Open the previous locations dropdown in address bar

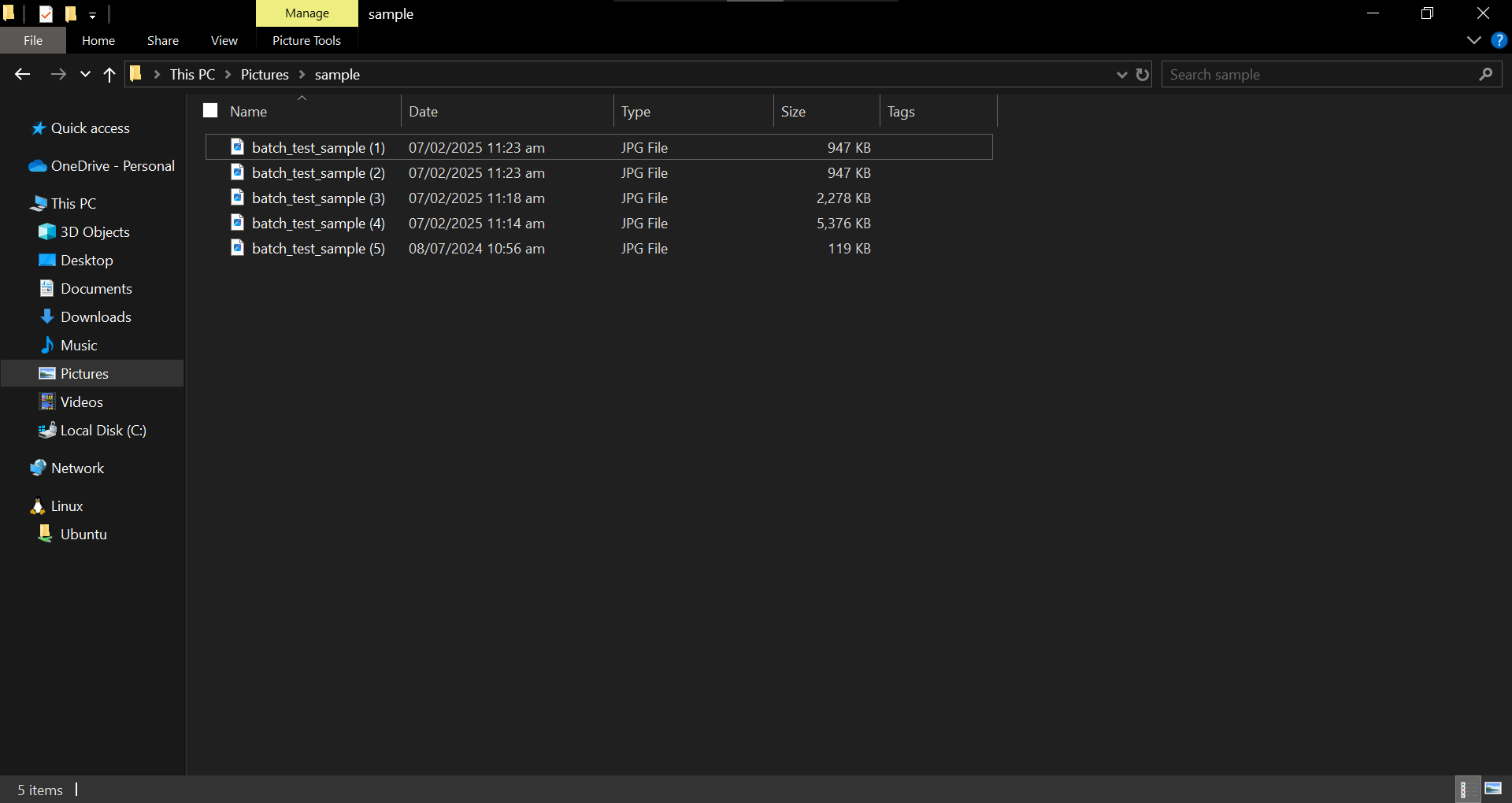click(1121, 74)
